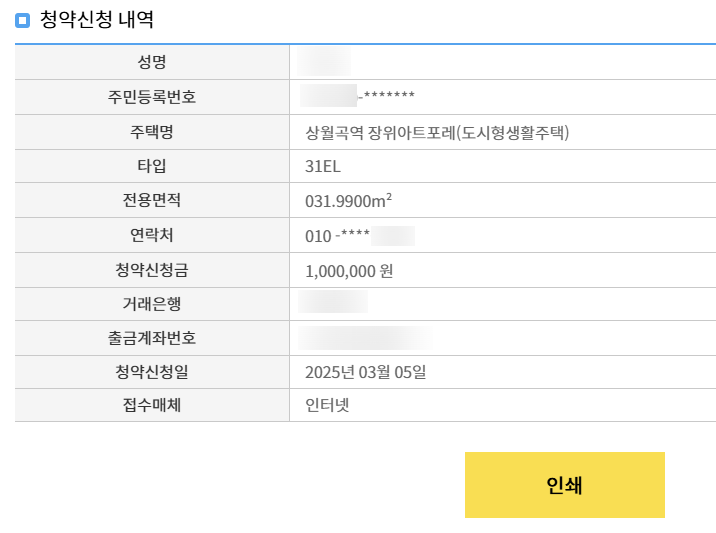This screenshot has width=716, height=533.
Task: Select the 2025년 03월 05일 application date
Action: (366, 372)
